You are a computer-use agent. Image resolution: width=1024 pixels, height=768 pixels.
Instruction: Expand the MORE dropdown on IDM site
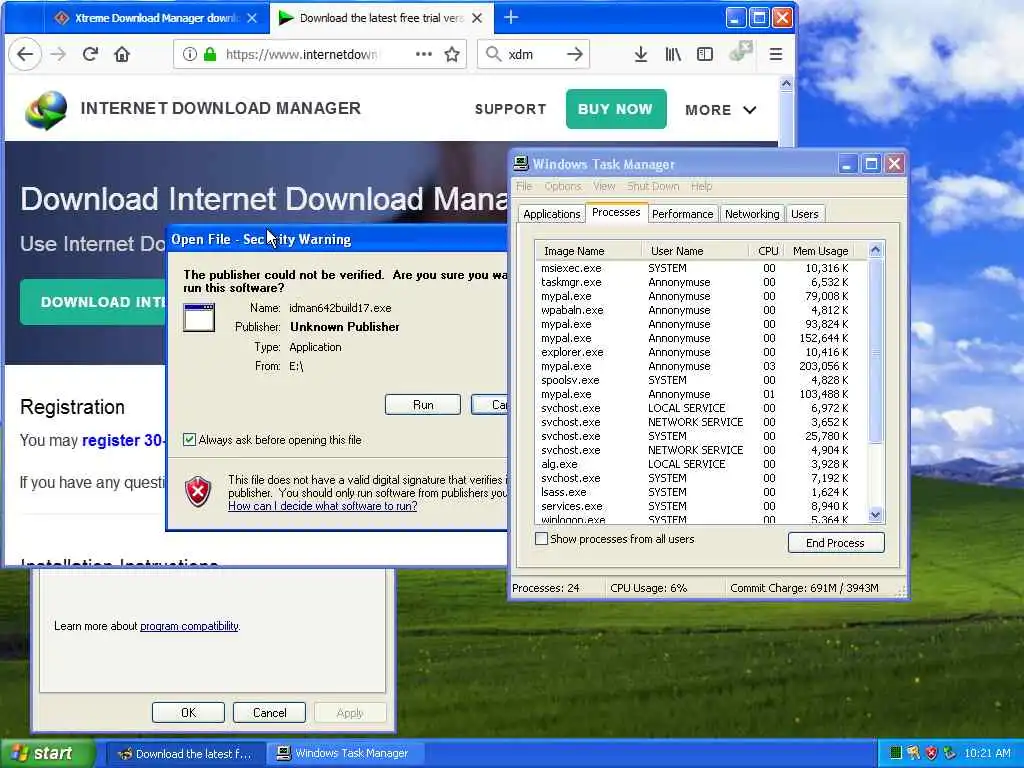[720, 110]
